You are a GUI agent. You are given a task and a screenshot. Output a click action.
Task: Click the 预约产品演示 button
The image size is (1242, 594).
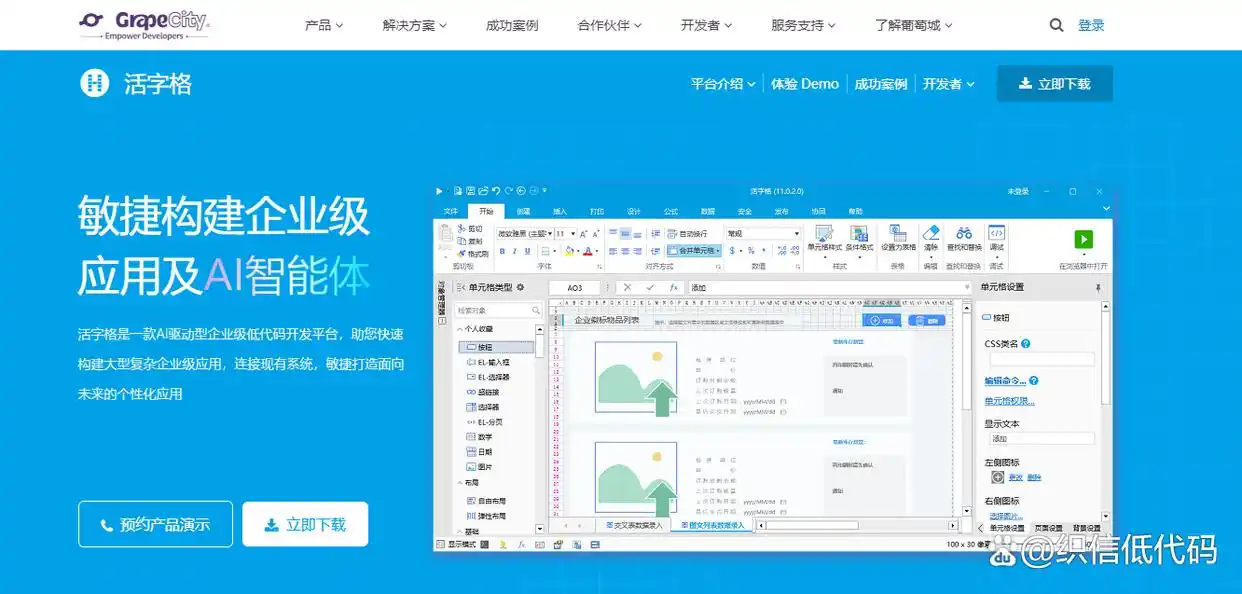pyautogui.click(x=155, y=523)
